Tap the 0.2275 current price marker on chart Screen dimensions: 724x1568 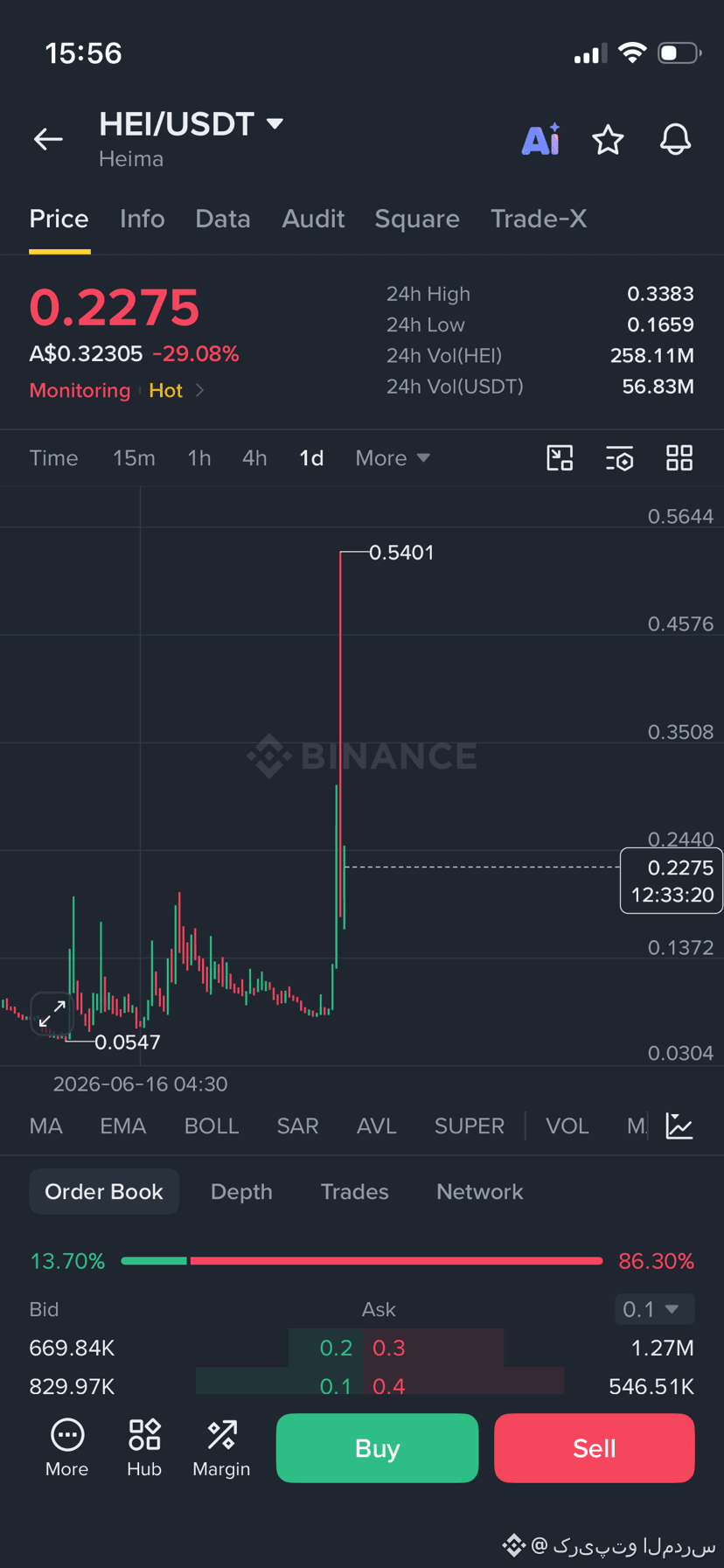pyautogui.click(x=672, y=881)
